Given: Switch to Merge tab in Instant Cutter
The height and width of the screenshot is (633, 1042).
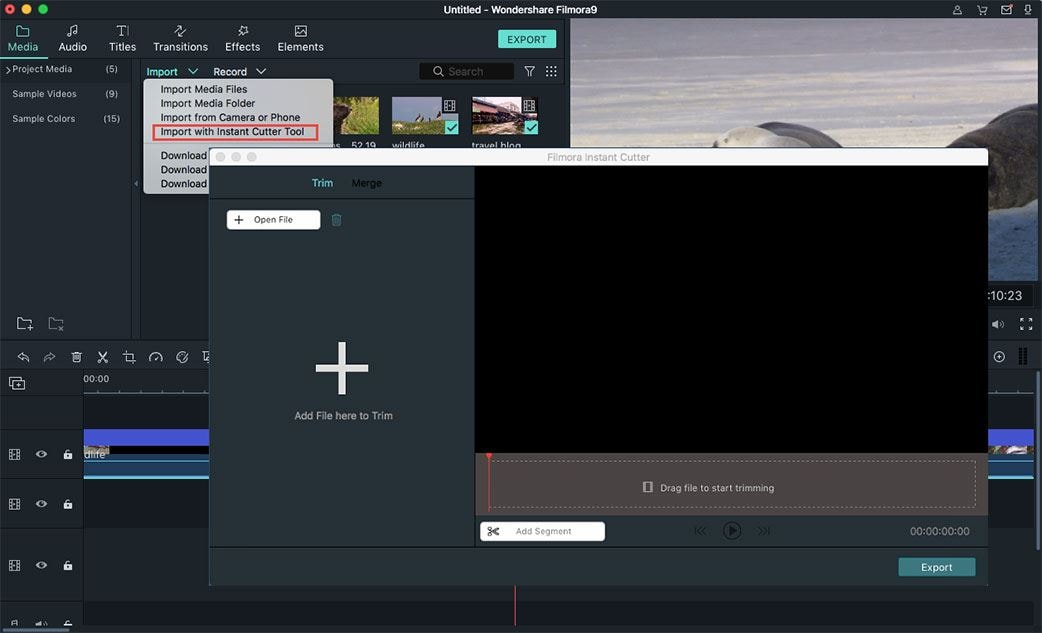Looking at the screenshot, I should [x=366, y=183].
